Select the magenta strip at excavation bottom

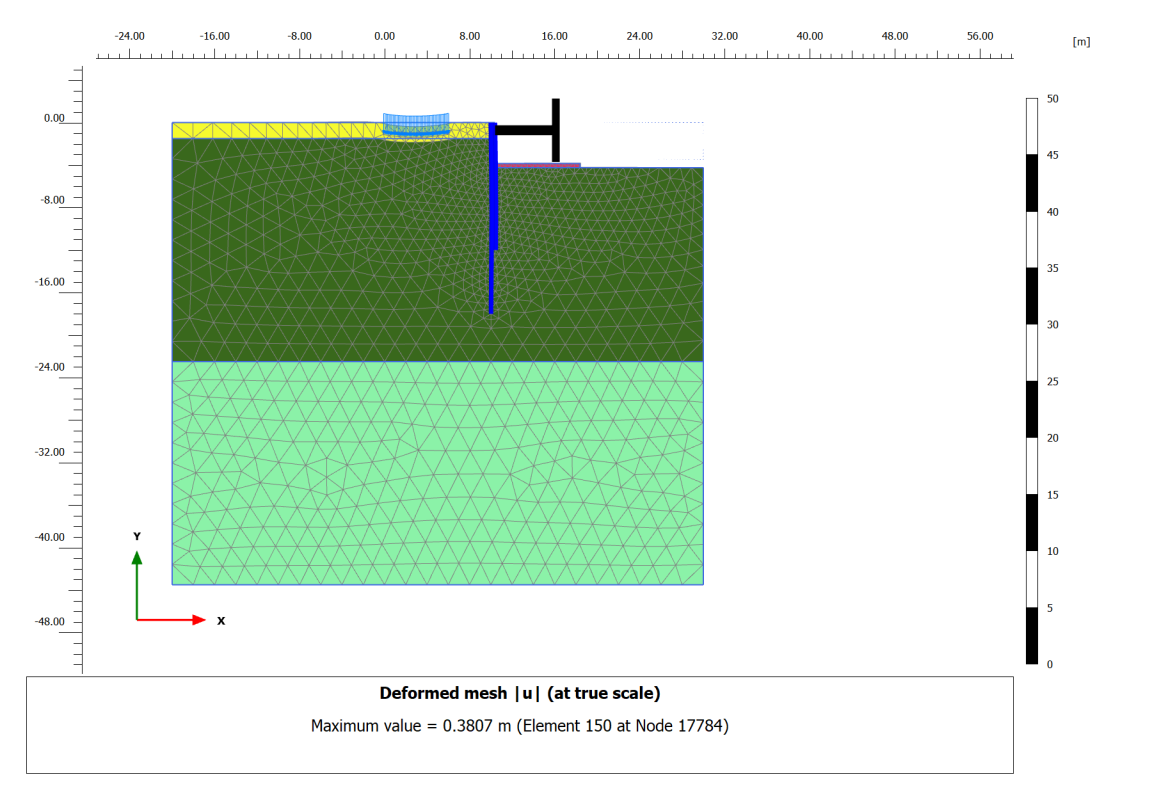(x=538, y=165)
